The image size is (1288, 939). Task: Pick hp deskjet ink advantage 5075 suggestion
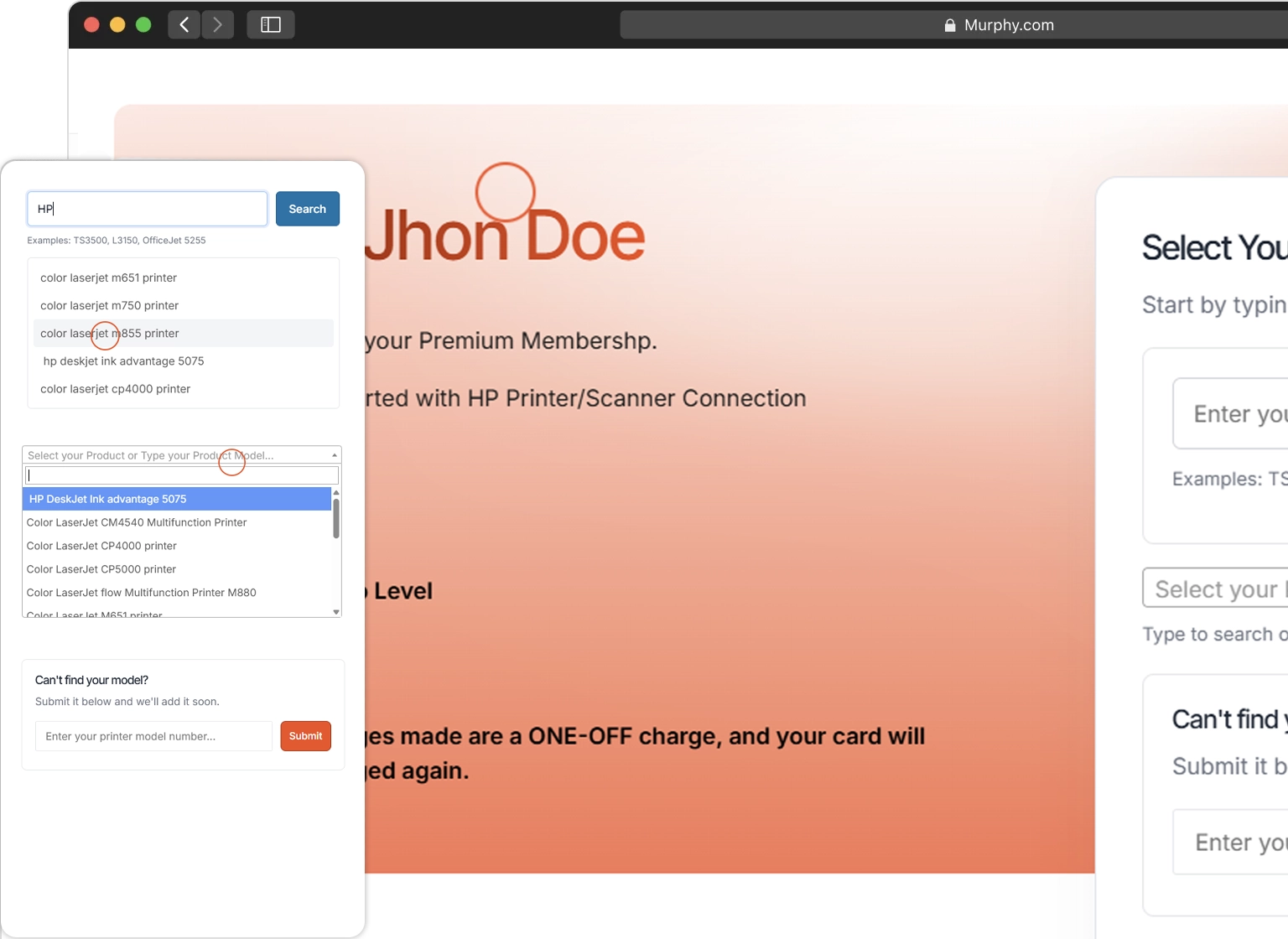click(x=123, y=361)
